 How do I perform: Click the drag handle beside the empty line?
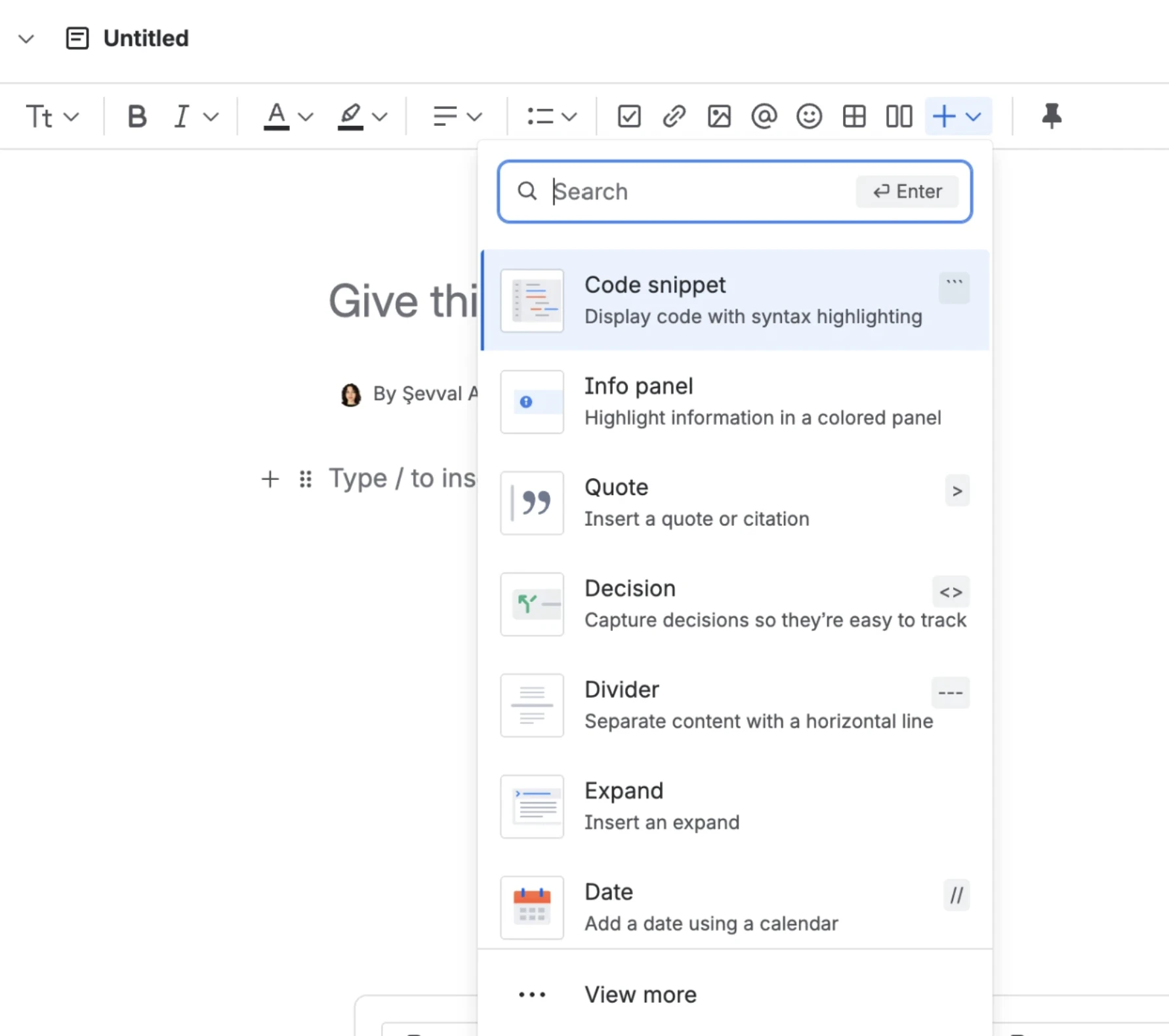305,479
